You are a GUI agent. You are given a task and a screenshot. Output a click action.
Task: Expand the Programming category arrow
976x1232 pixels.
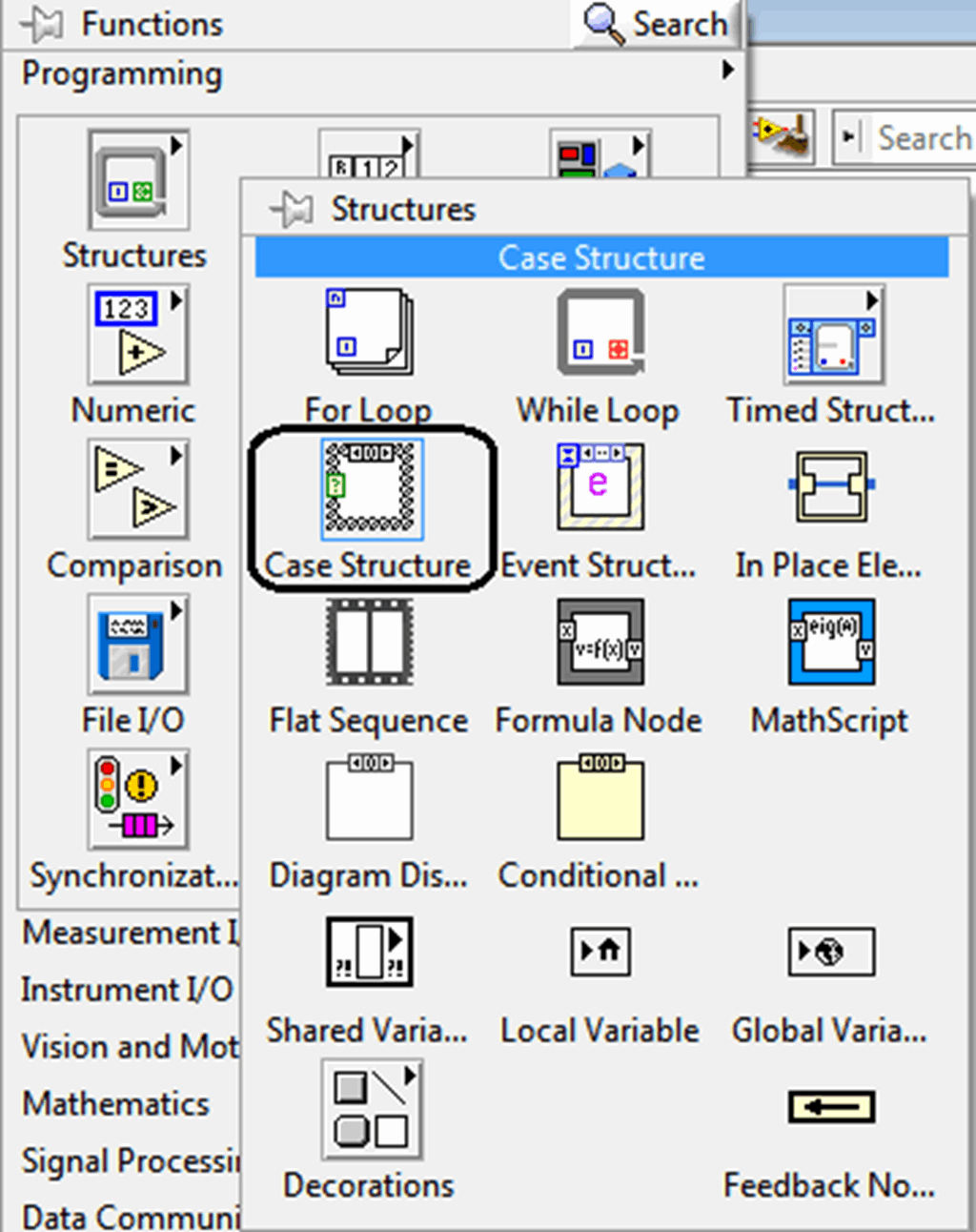[728, 70]
